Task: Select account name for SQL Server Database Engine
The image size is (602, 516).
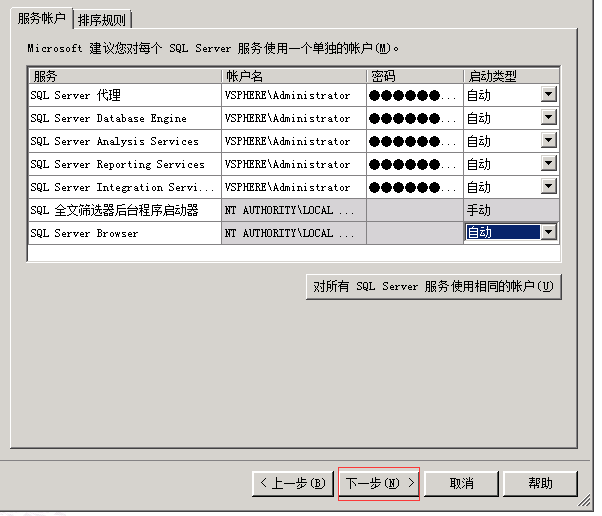Action: [294, 118]
